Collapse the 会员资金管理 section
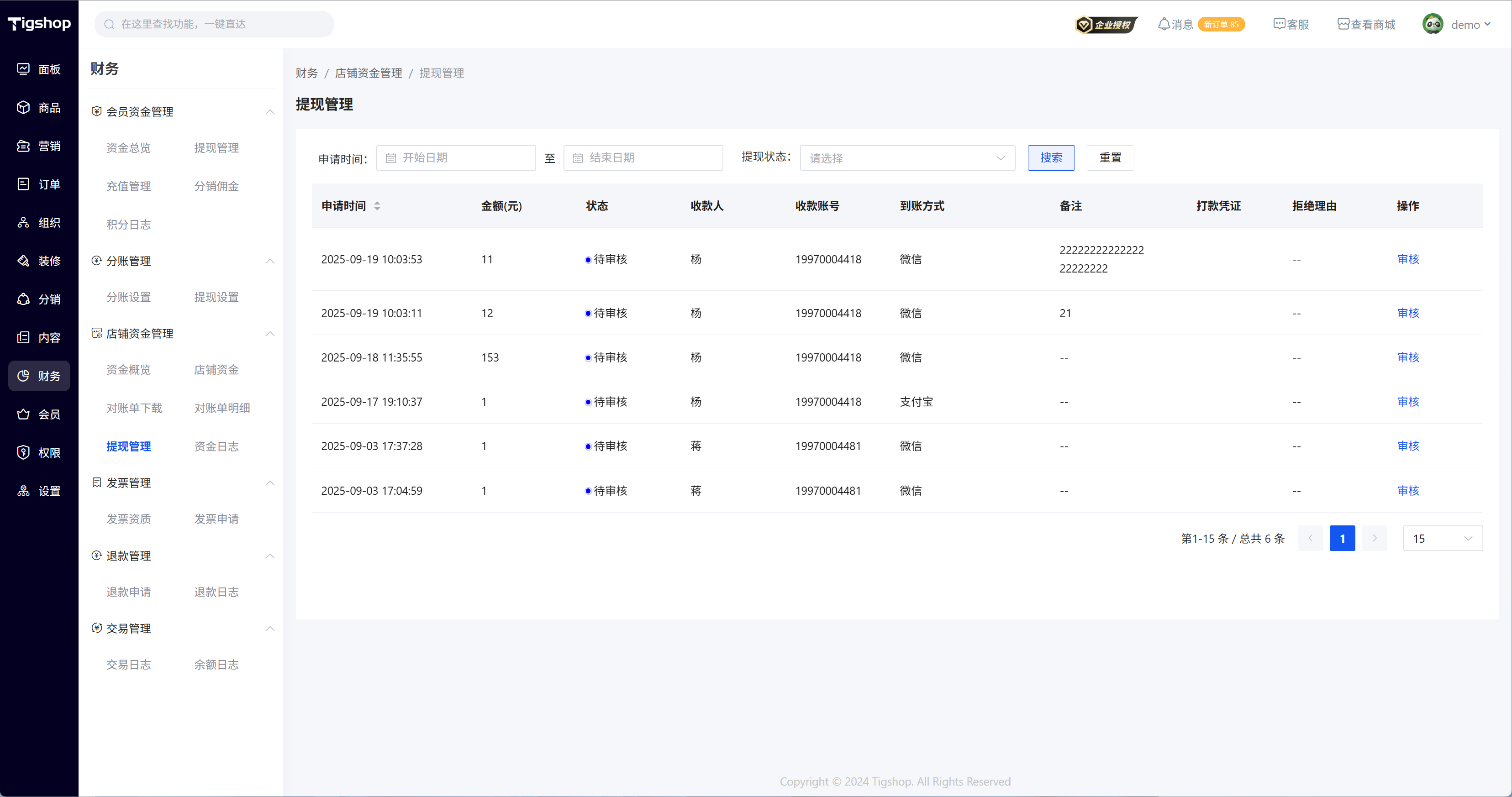 tap(270, 111)
